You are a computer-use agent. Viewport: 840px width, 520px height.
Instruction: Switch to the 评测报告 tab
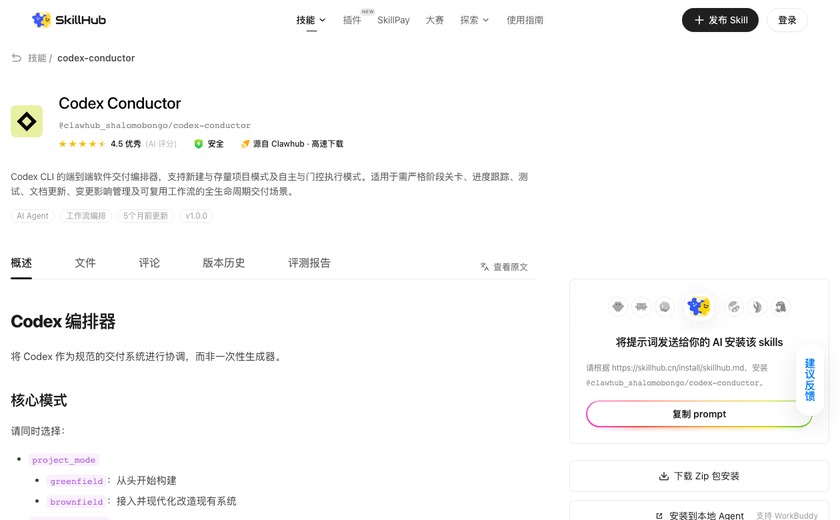click(x=309, y=263)
